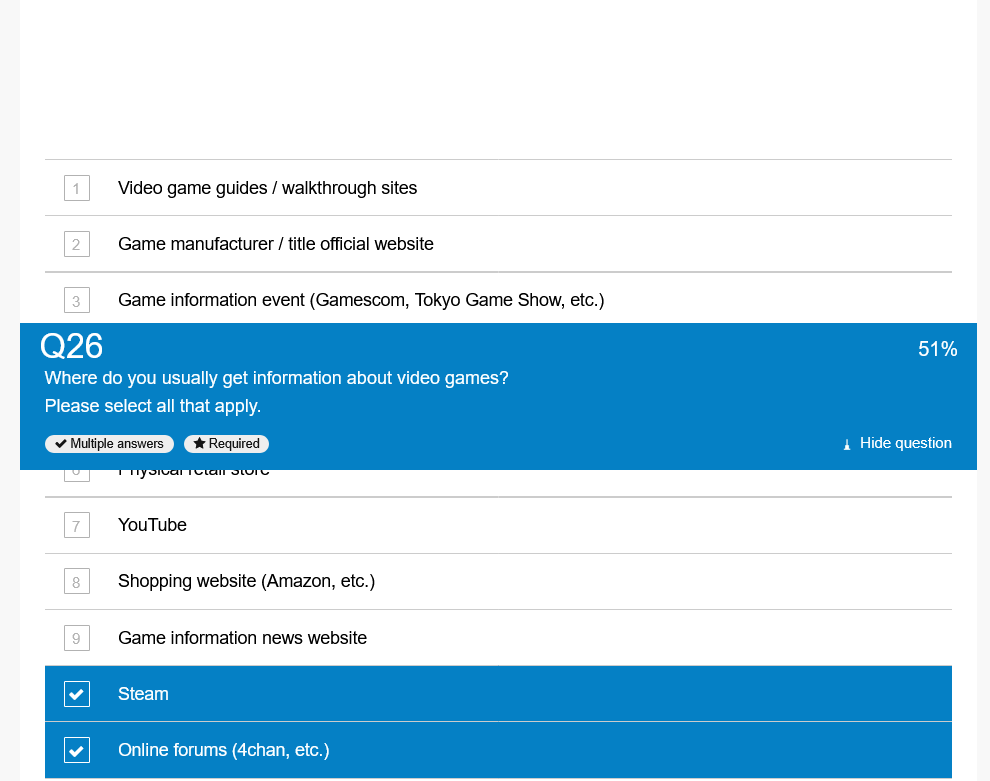The height and width of the screenshot is (781, 990).
Task: Click the Q26 question number heading
Action: click(x=71, y=346)
